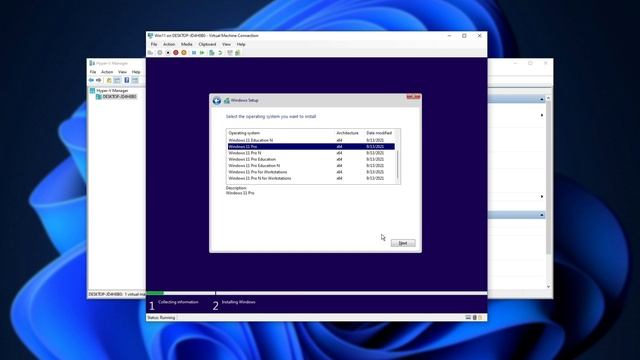Collapse the second Actions pane section header
The height and width of the screenshot is (360, 640).
(x=542, y=215)
